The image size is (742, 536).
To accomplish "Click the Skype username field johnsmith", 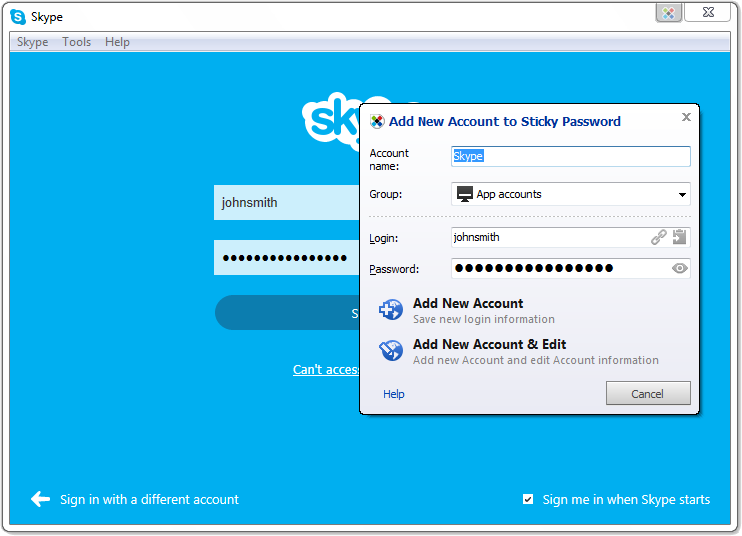I will click(x=287, y=202).
